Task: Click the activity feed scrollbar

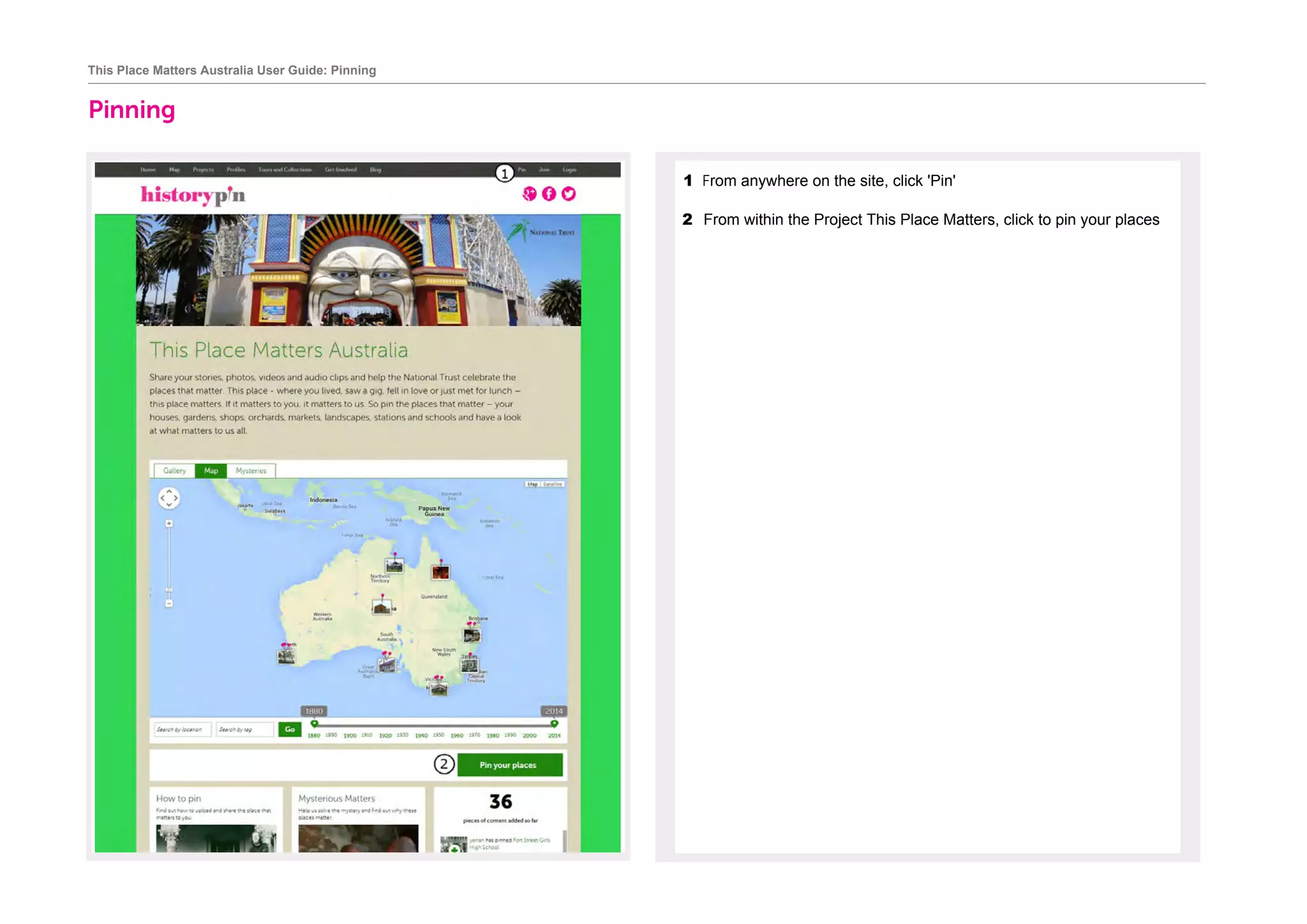Action: click(x=564, y=841)
